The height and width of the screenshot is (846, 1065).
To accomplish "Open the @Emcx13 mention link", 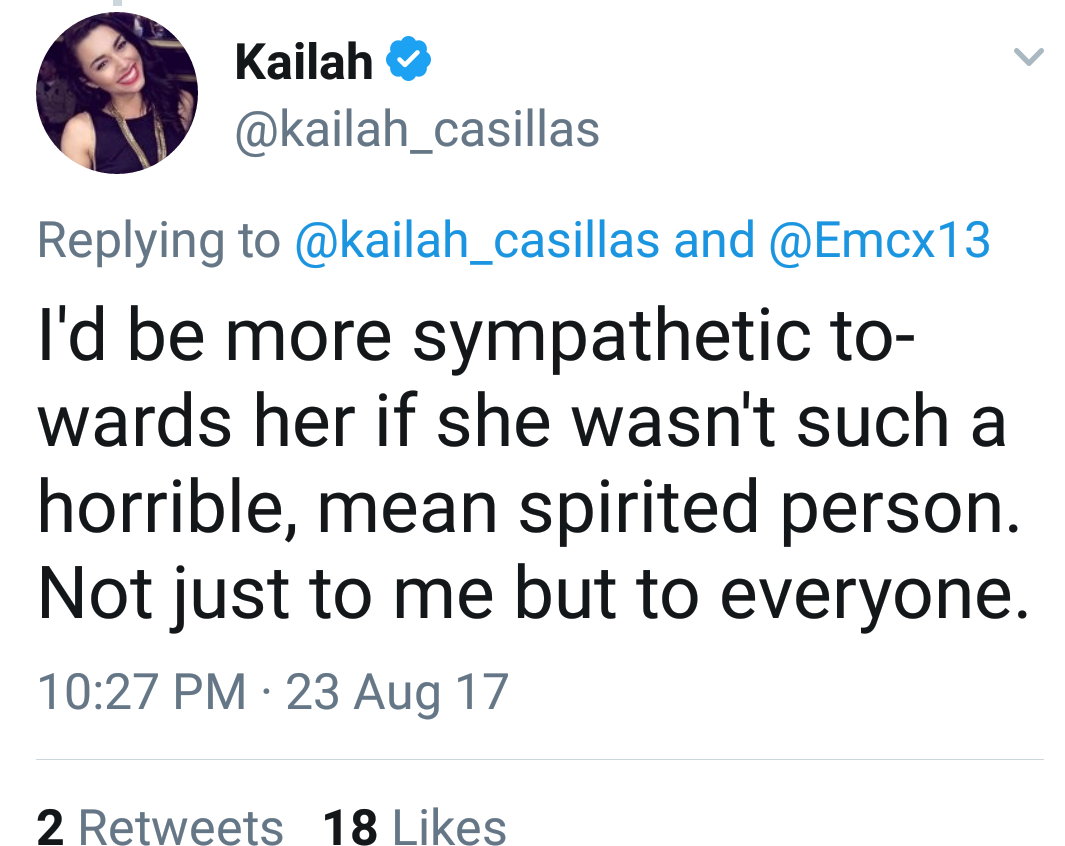I will coord(879,240).
